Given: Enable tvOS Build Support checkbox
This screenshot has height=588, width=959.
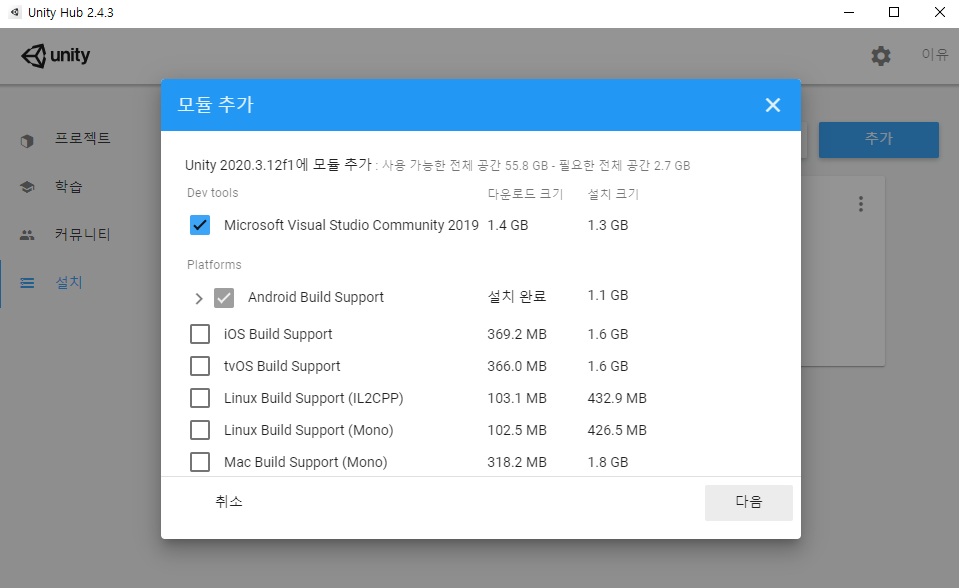Looking at the screenshot, I should click(200, 366).
